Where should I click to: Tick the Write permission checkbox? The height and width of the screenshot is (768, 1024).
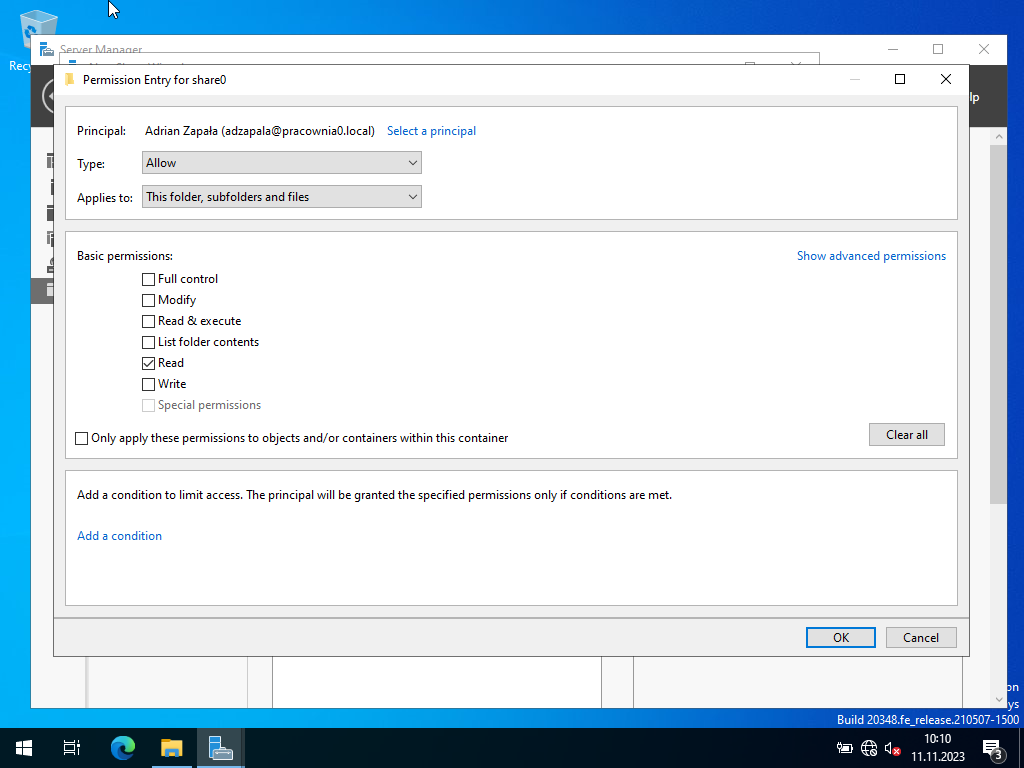coord(149,384)
